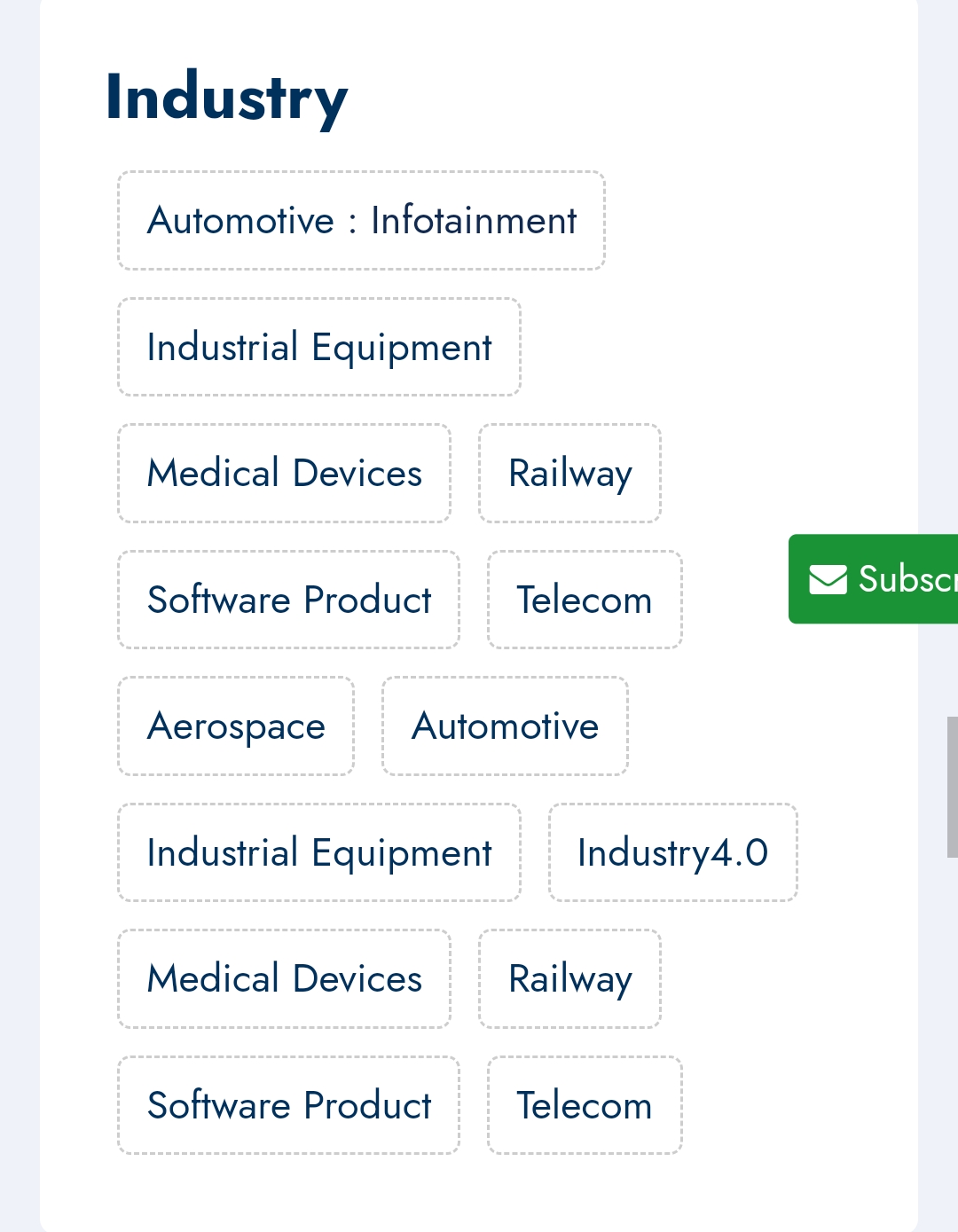The height and width of the screenshot is (1232, 958).
Task: Pick the first Software Product tag
Action: pos(289,600)
